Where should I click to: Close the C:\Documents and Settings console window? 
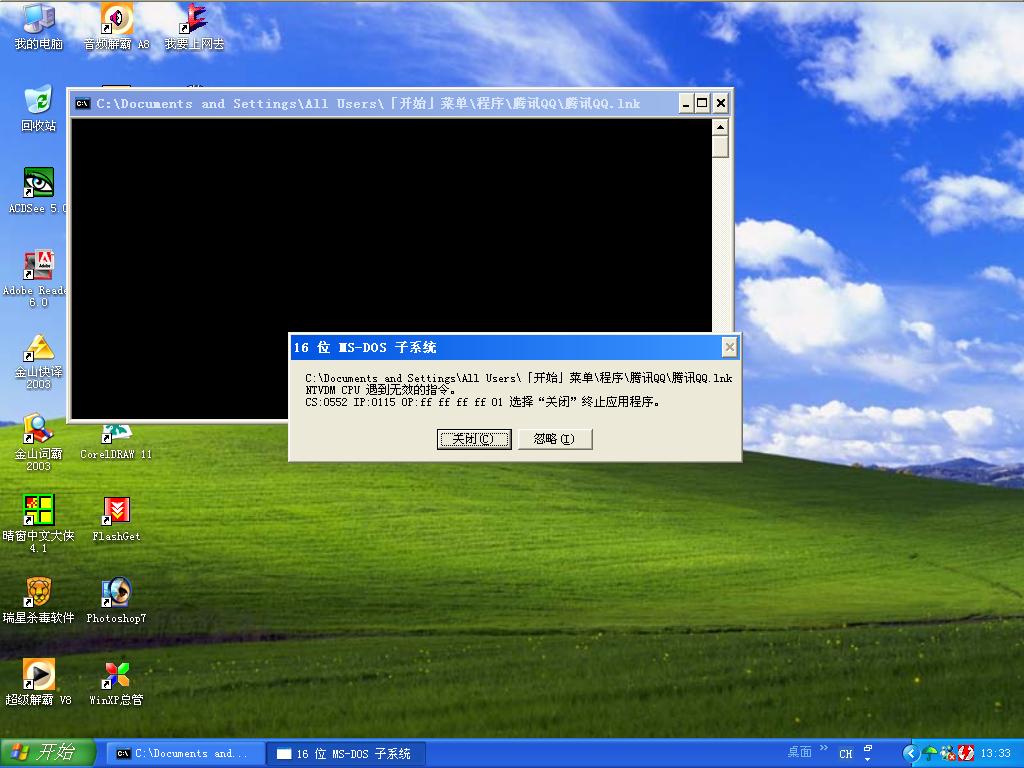[720, 103]
